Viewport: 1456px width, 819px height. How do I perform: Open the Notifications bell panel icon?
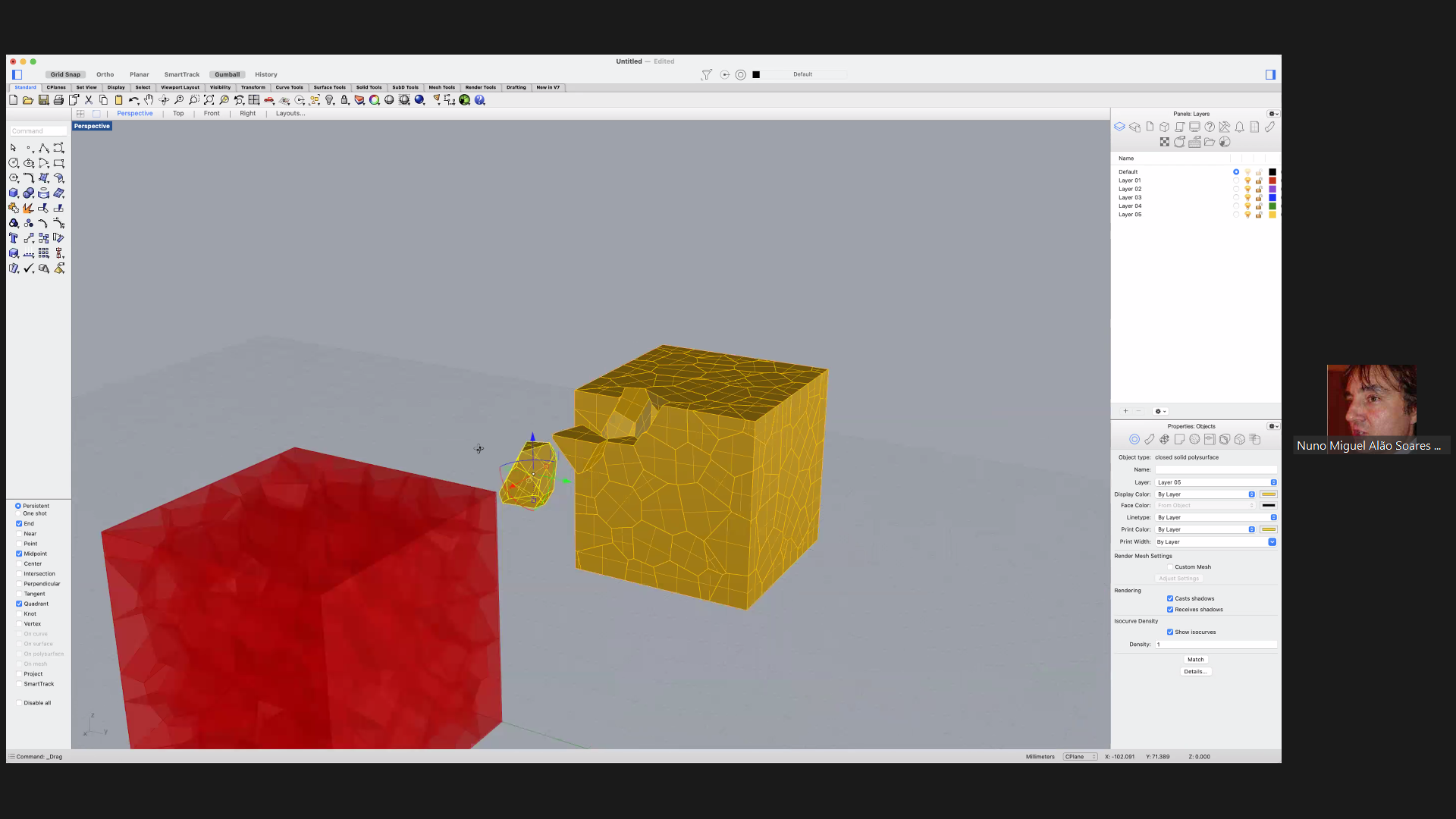pos(1239,127)
